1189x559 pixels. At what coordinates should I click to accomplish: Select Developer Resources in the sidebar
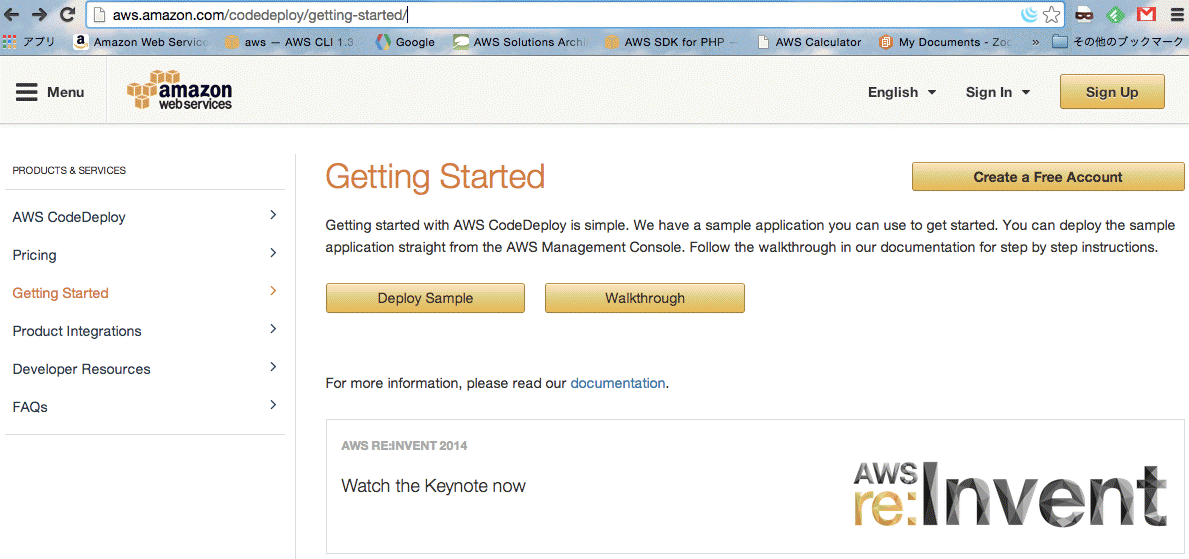tap(81, 369)
